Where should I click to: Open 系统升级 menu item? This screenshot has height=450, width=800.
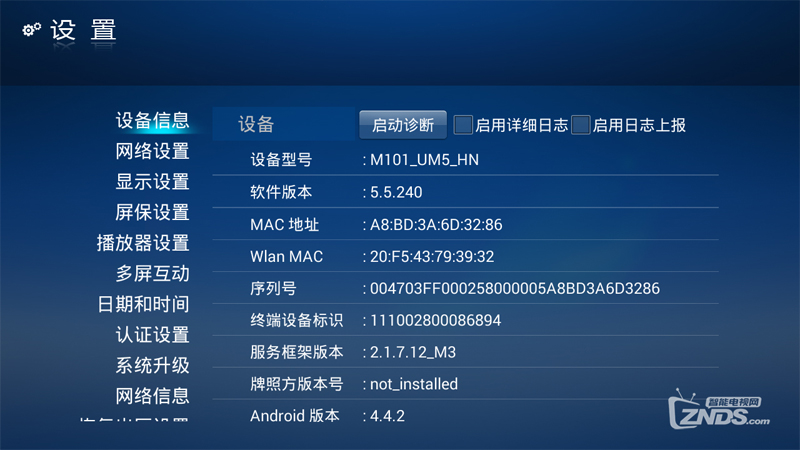[x=153, y=365]
